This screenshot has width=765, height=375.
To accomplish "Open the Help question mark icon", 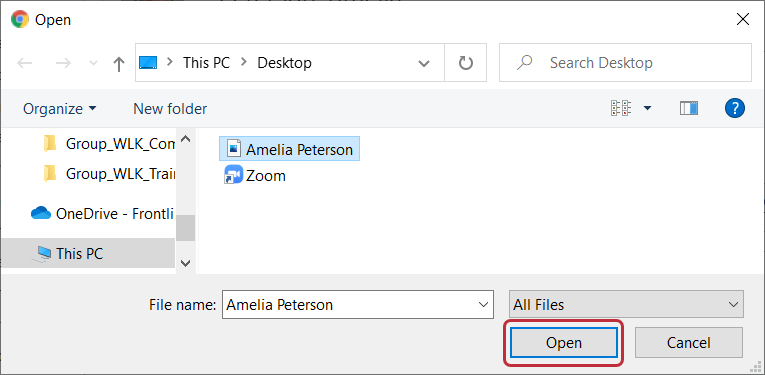I will [735, 108].
